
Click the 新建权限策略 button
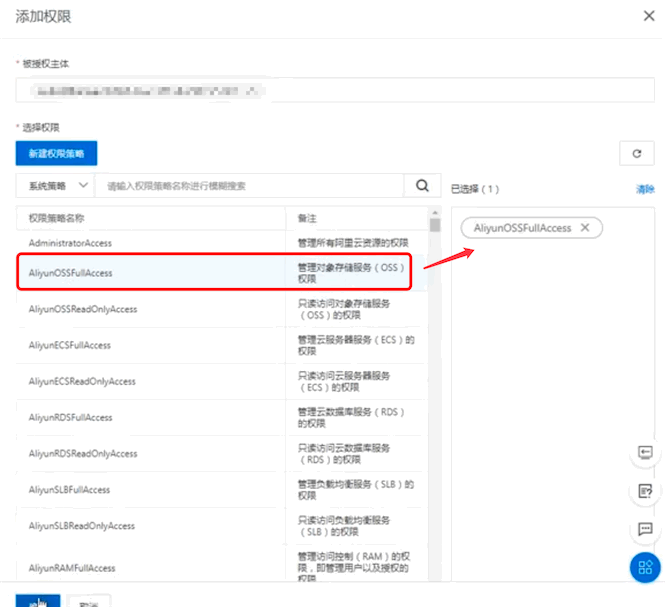click(x=56, y=153)
